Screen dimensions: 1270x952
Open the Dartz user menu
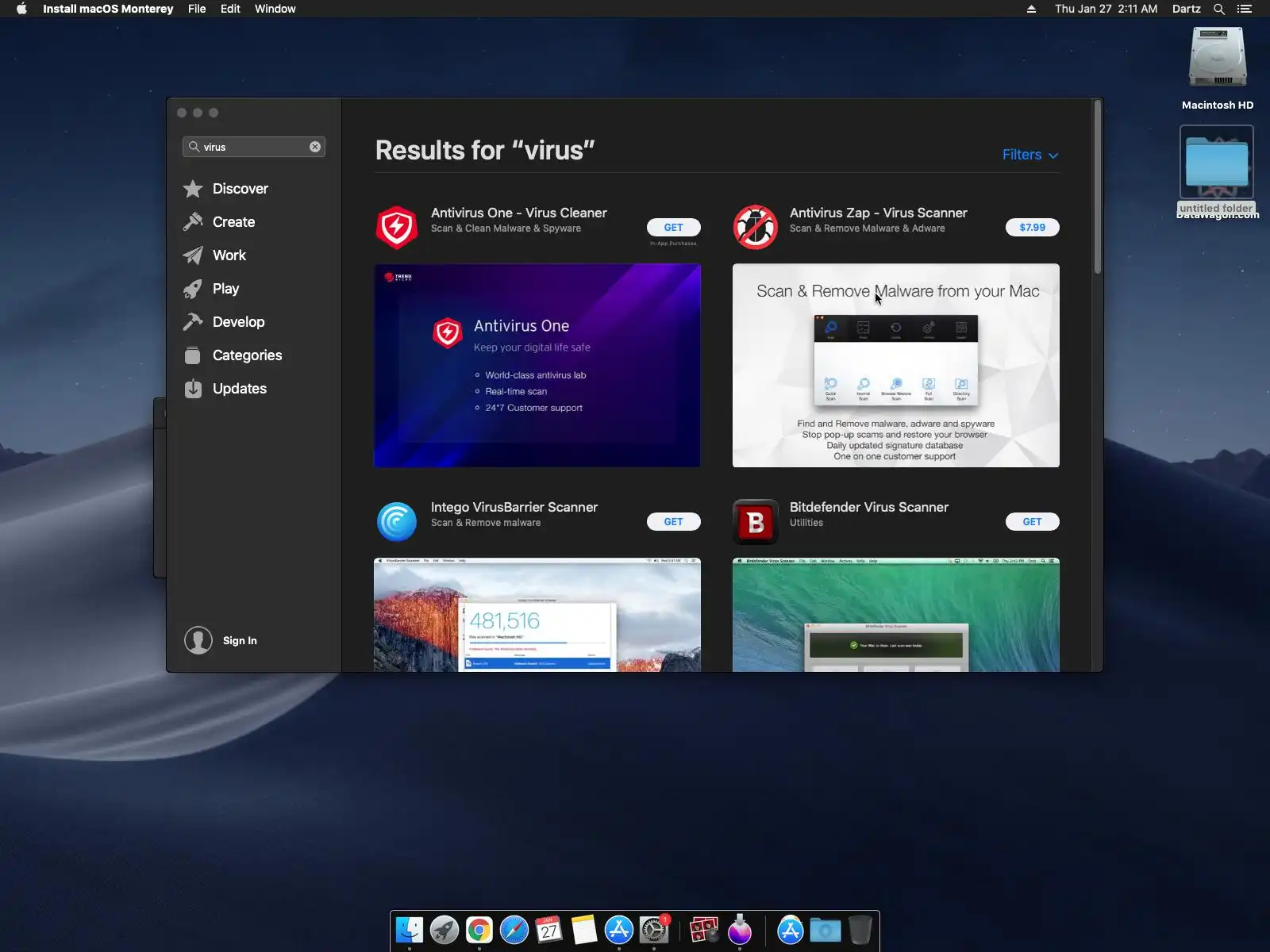(1187, 9)
